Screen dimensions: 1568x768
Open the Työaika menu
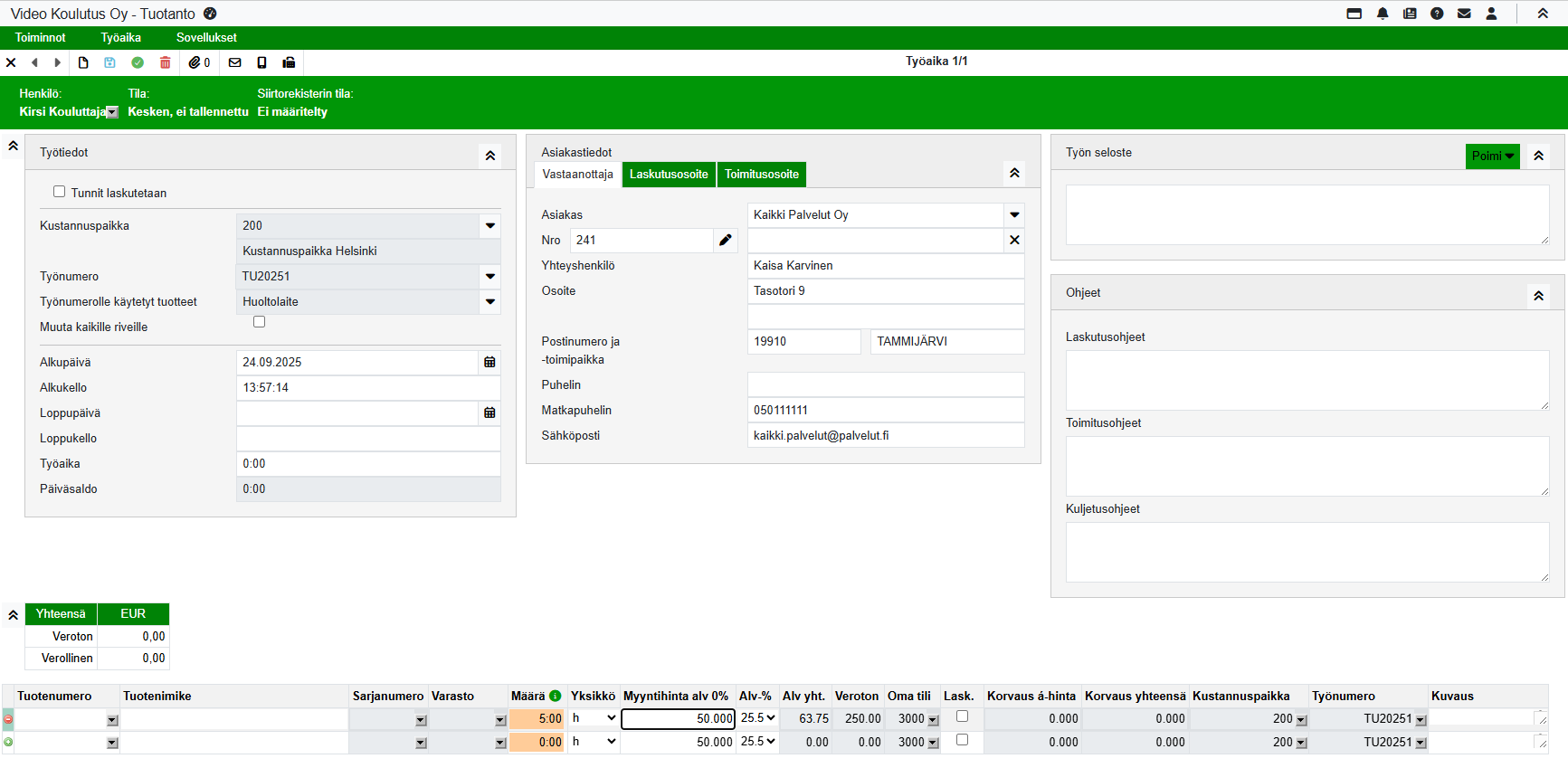point(120,38)
